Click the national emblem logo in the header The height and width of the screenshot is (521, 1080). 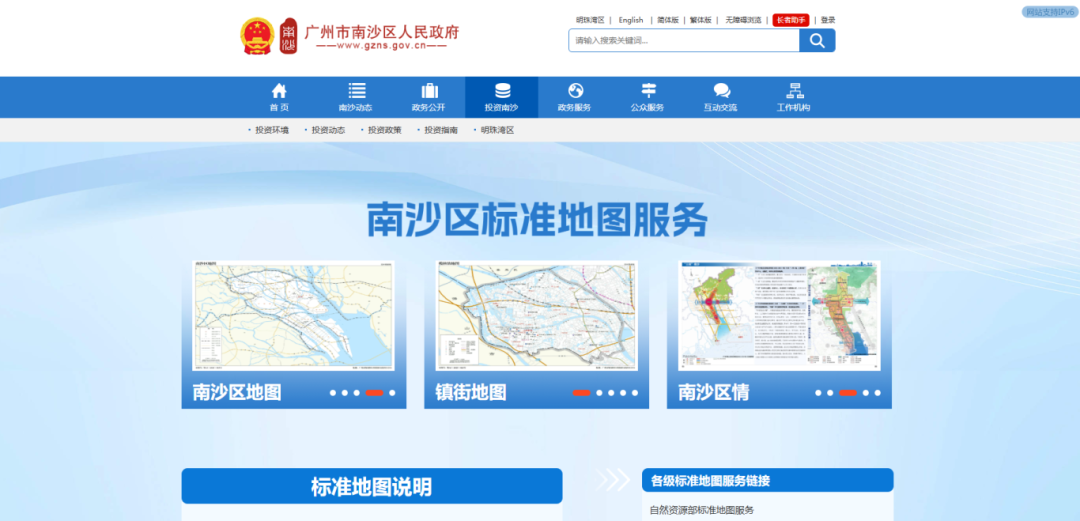click(257, 37)
